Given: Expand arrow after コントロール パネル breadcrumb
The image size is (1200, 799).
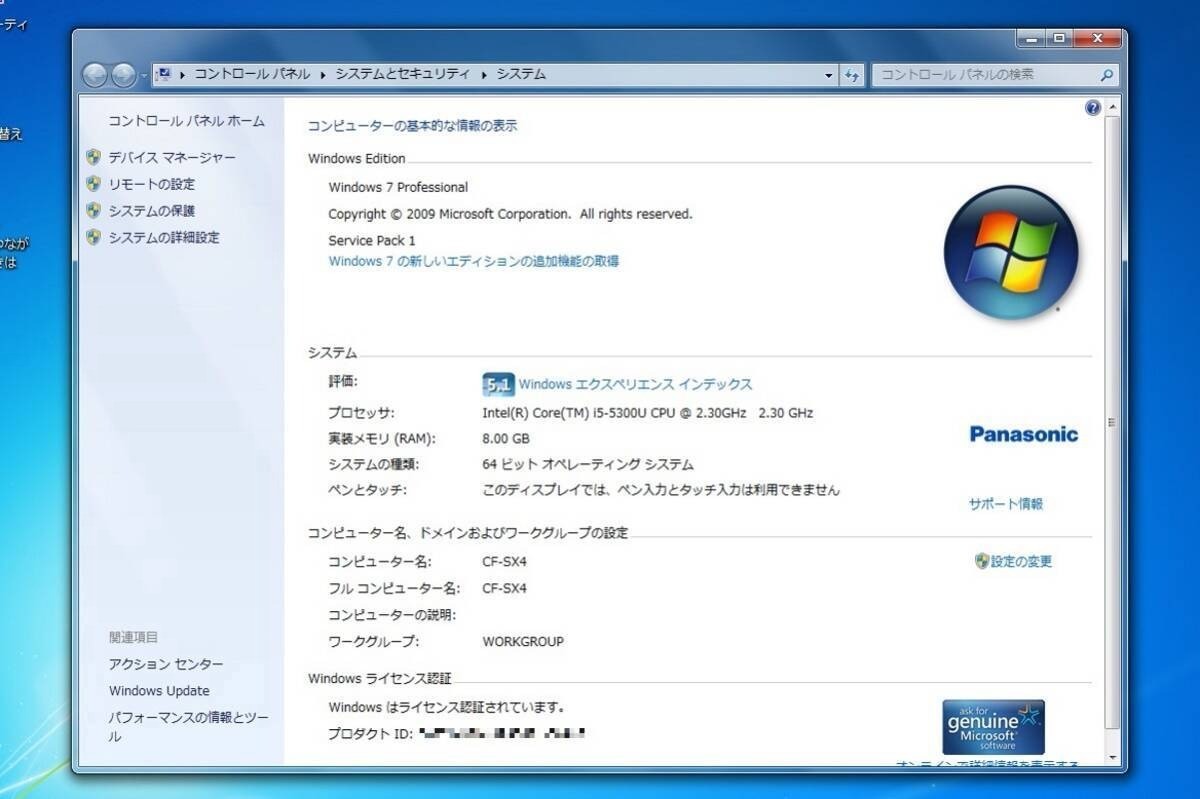Looking at the screenshot, I should click(323, 74).
